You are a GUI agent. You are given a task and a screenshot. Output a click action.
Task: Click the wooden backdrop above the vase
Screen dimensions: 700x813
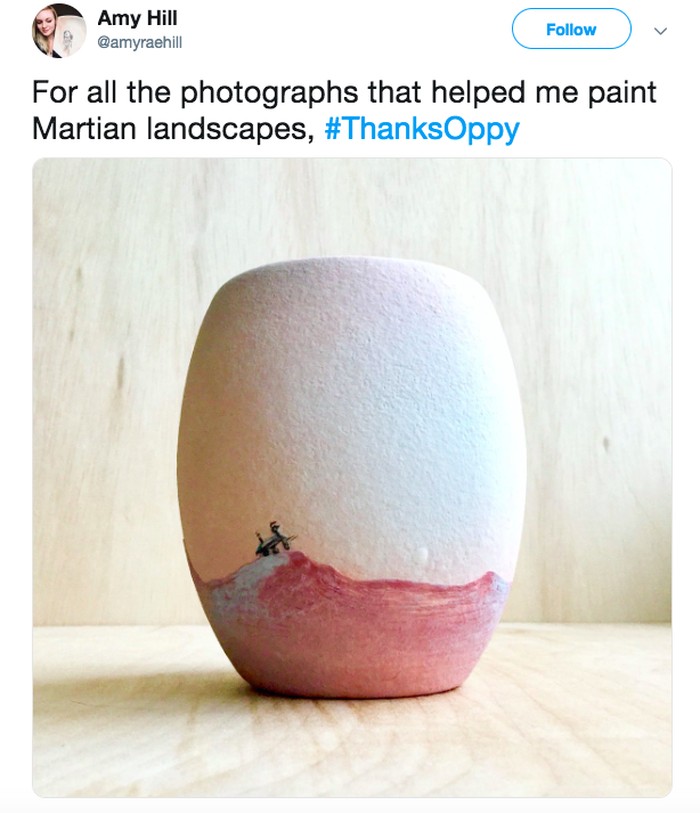tap(350, 200)
